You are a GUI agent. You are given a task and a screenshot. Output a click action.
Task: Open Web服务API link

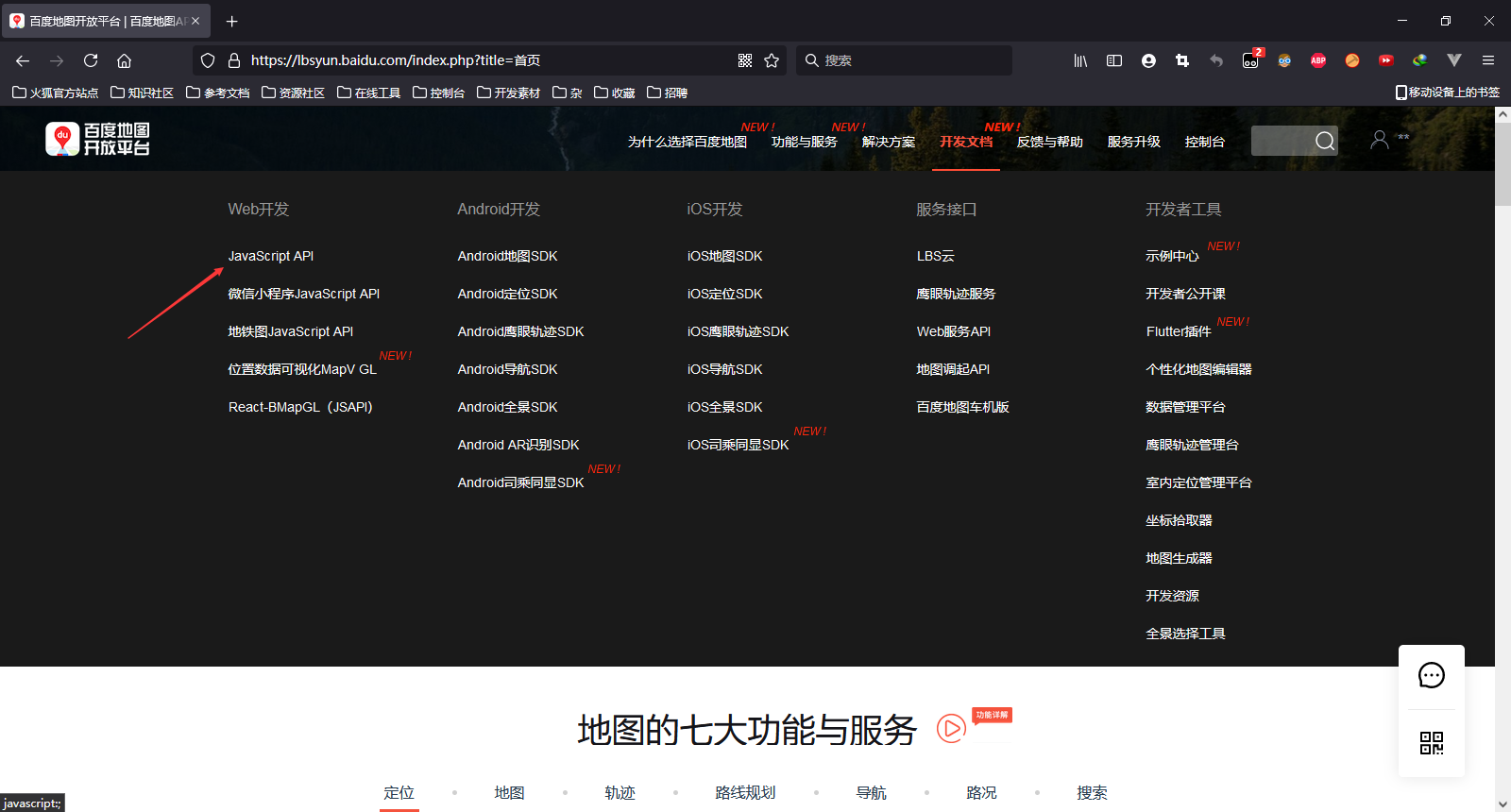coord(954,331)
